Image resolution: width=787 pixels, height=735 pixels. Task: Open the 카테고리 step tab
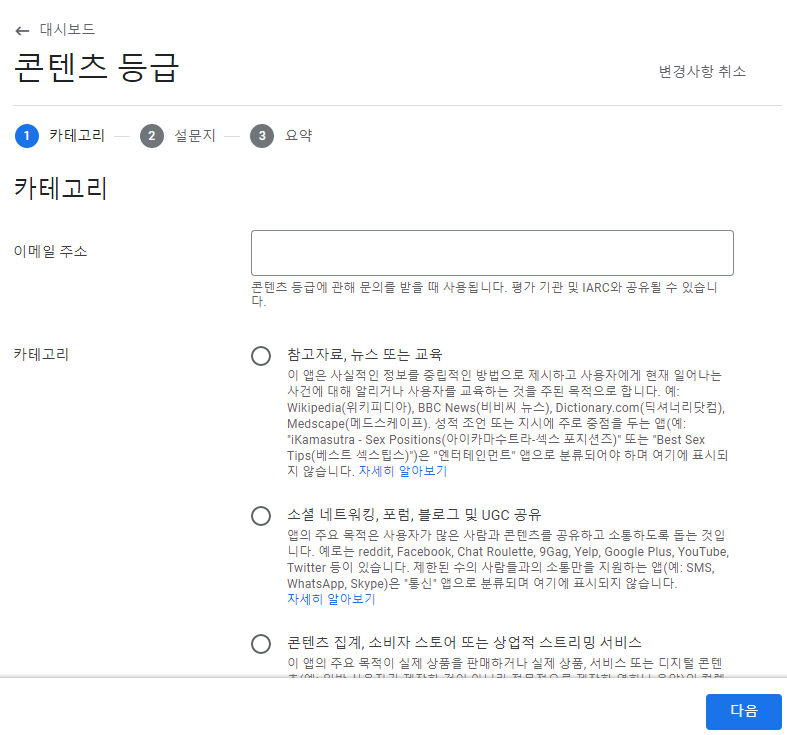[x=77, y=136]
